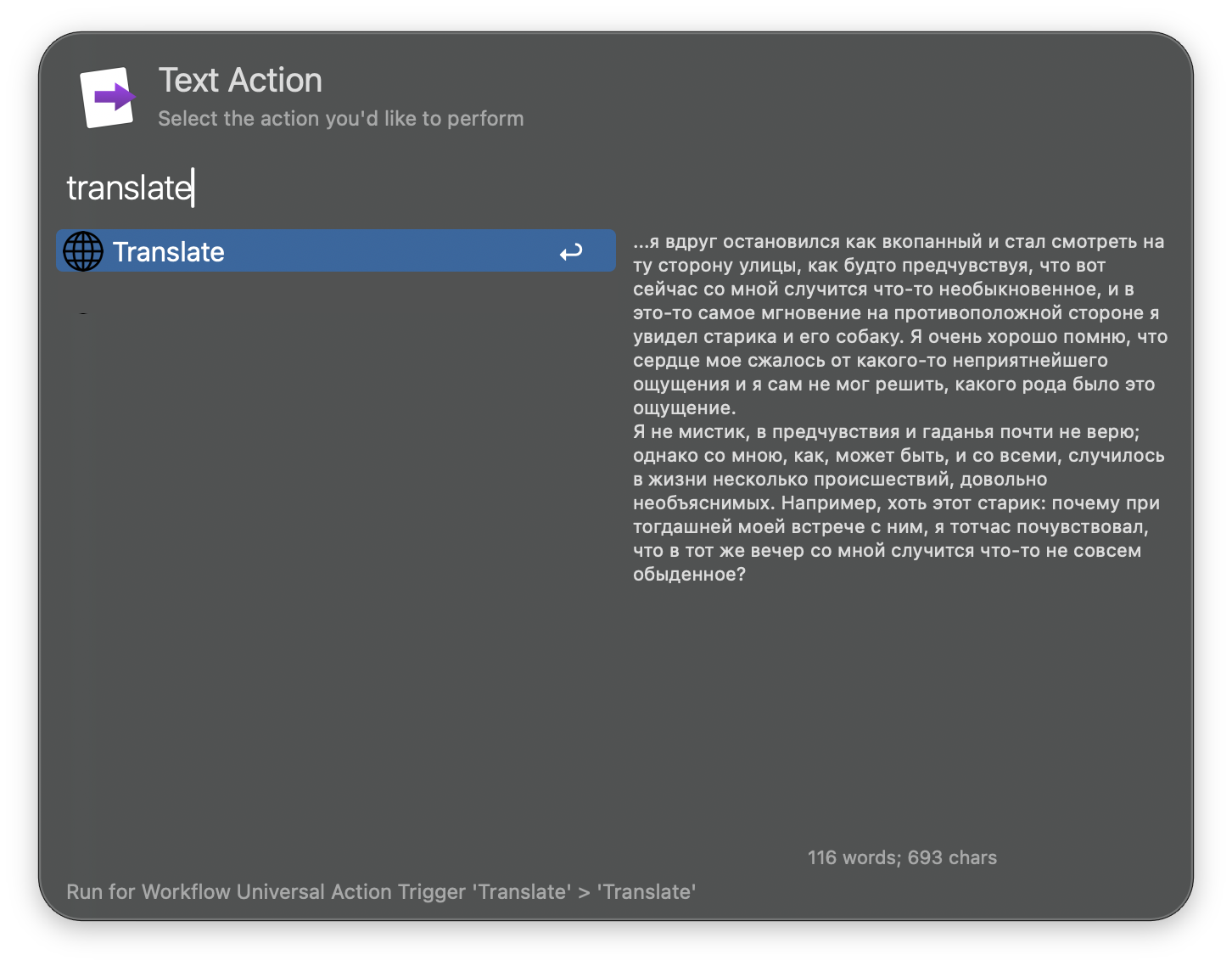Click the globe icon beside Translate
Viewport: 1232px width, 966px height.
click(x=83, y=252)
